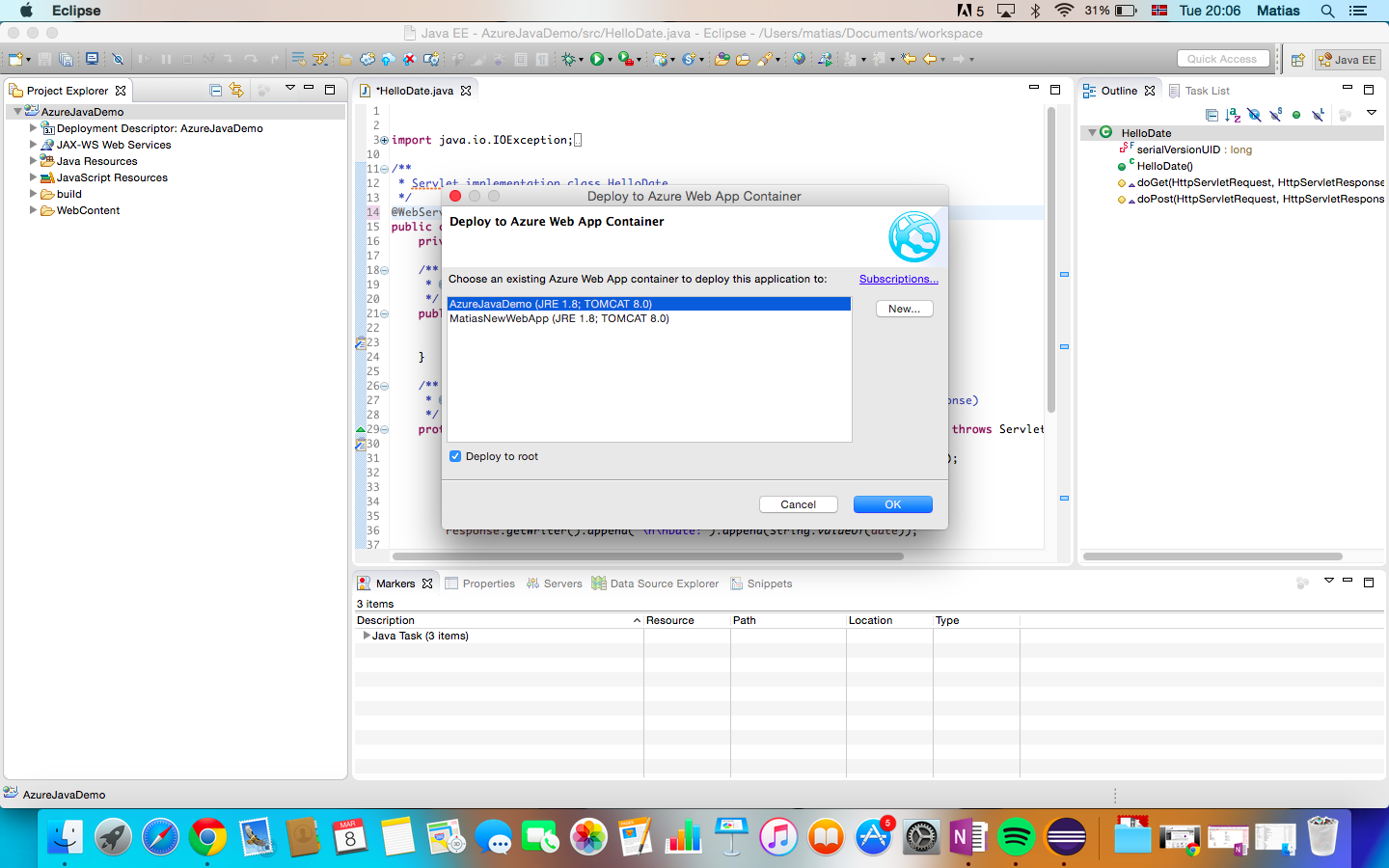Open the Run button dropdown arrow

click(x=610, y=60)
